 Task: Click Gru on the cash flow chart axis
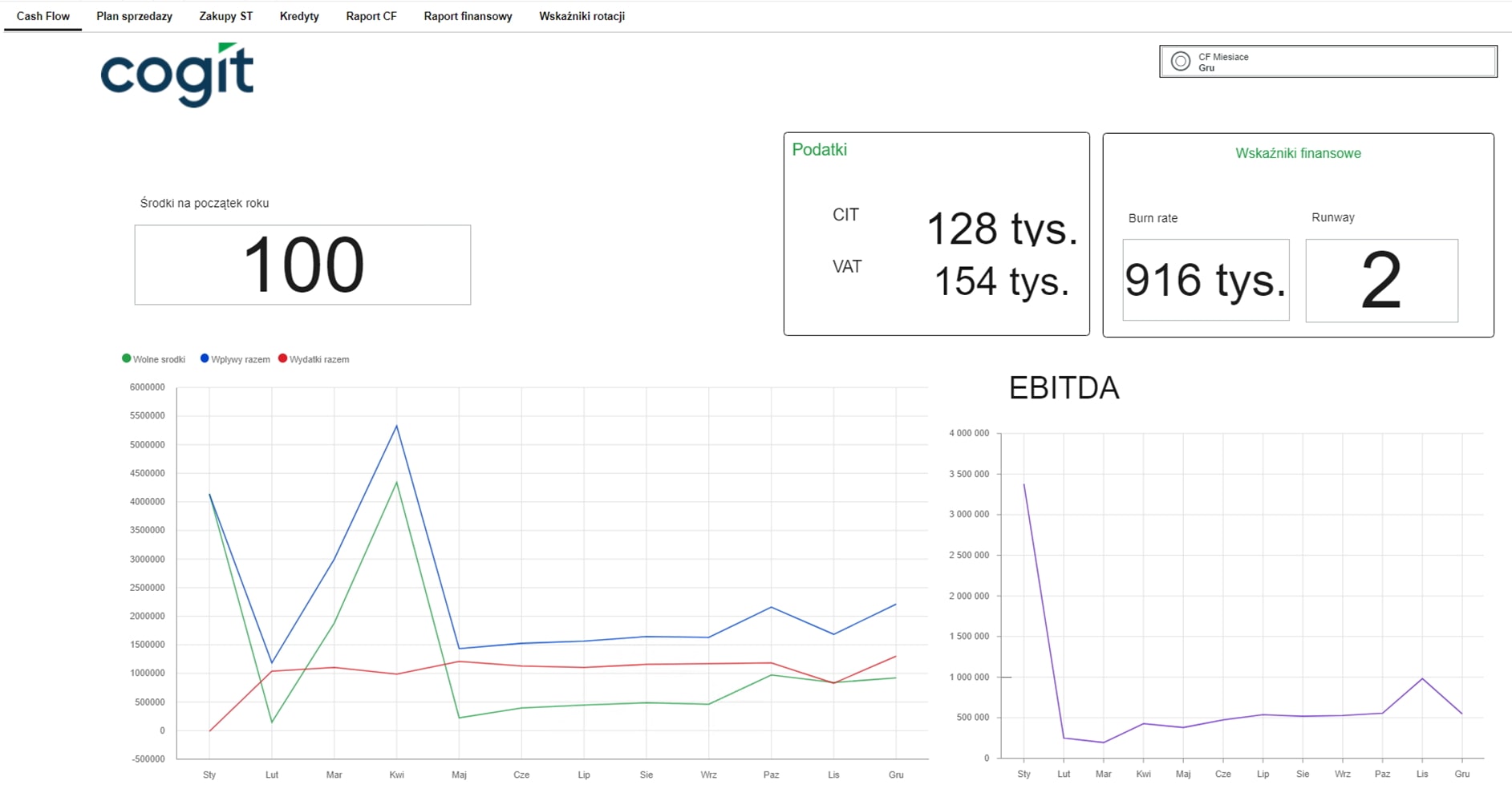(896, 775)
